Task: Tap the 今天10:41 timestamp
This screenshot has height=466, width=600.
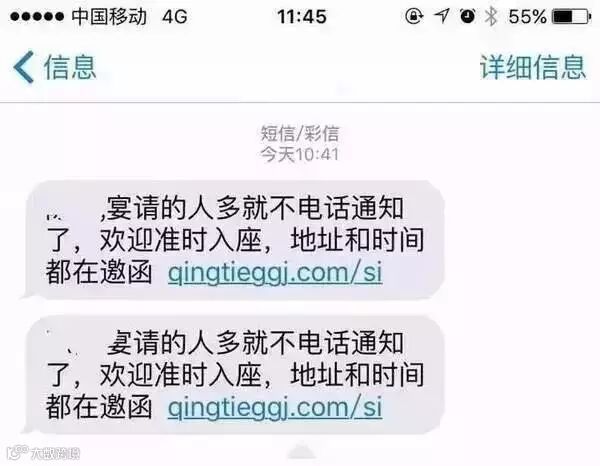Action: point(300,155)
